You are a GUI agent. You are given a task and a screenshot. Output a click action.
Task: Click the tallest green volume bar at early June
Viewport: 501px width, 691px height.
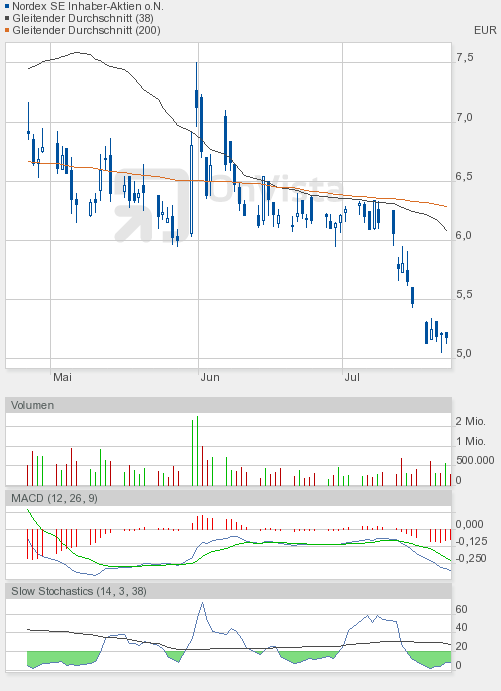(197, 450)
